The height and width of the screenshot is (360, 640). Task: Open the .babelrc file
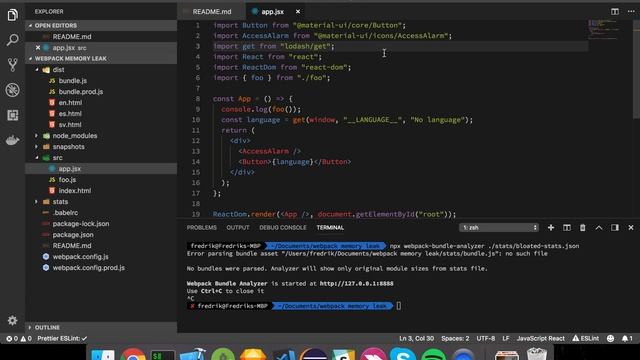pyautogui.click(x=65, y=213)
